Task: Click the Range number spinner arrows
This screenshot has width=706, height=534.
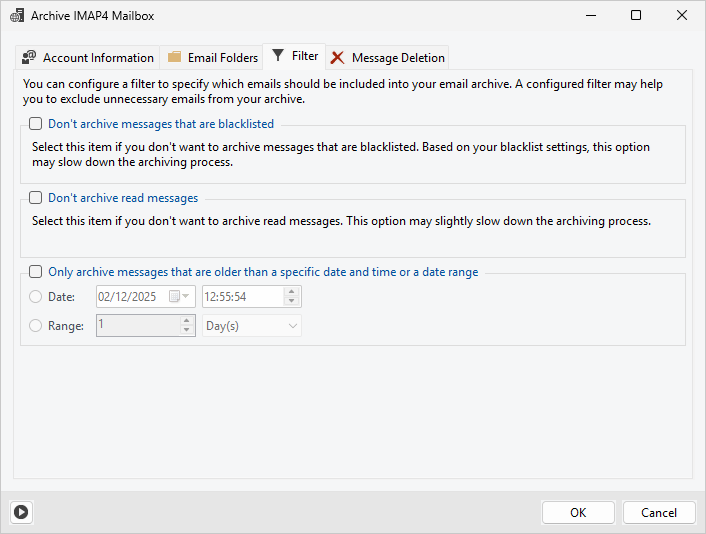Action: pos(187,326)
